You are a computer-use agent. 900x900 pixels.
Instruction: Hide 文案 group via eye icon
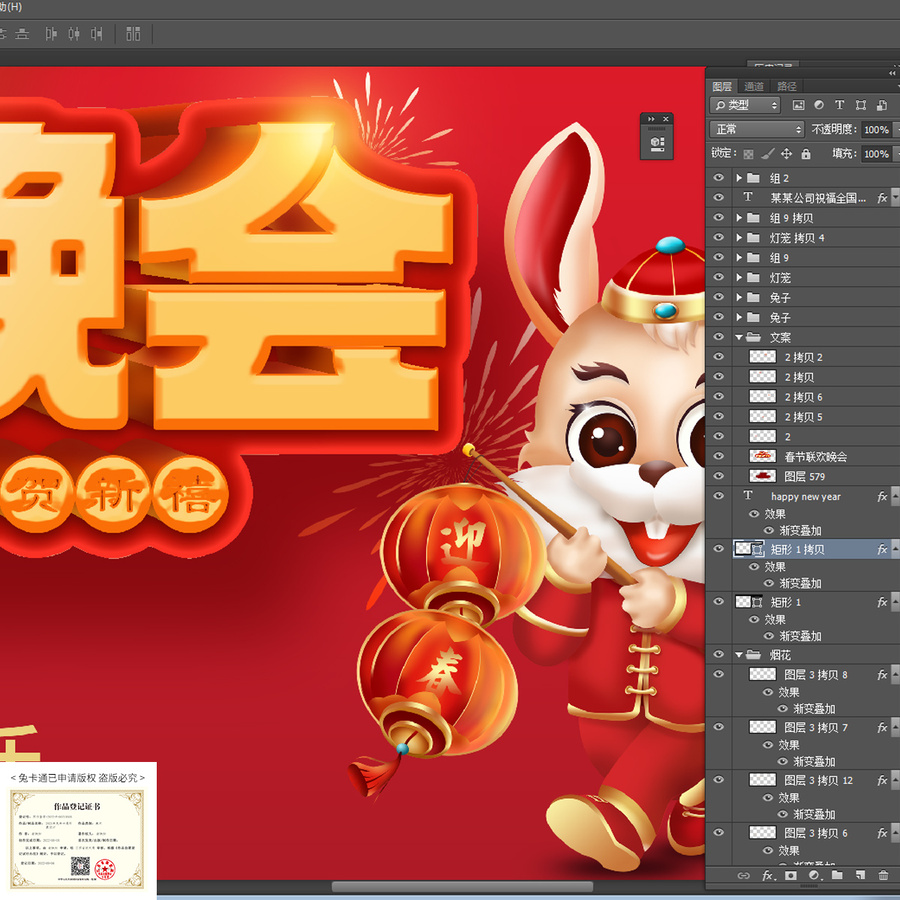pyautogui.click(x=719, y=337)
